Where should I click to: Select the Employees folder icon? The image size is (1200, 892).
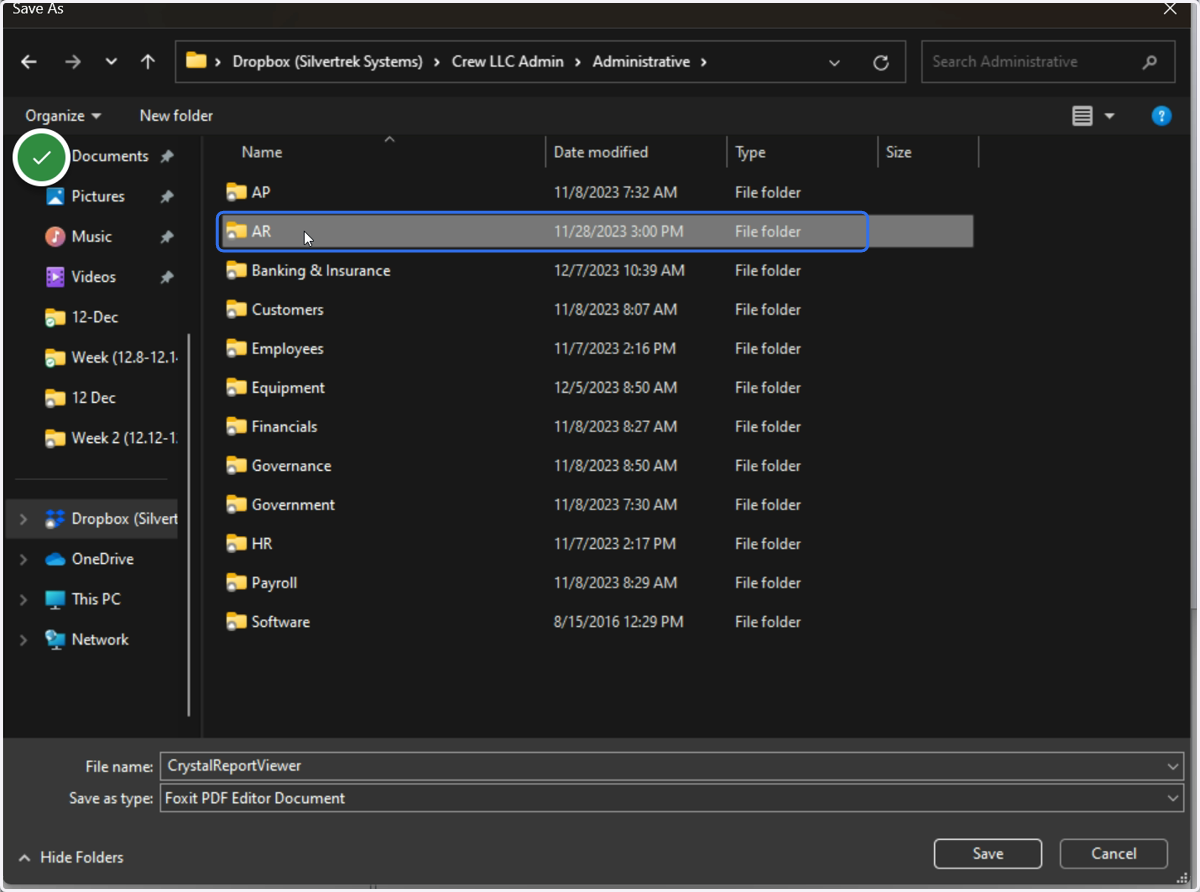pos(236,348)
